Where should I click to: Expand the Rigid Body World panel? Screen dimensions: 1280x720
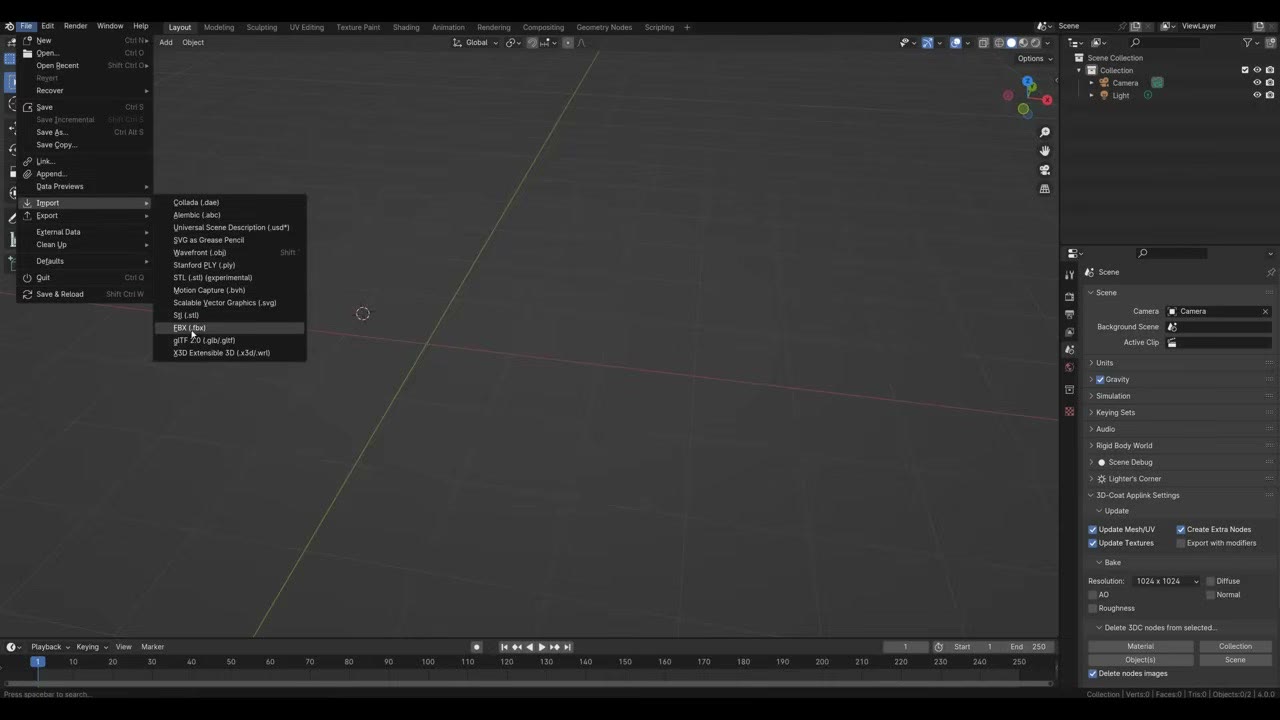(1124, 446)
